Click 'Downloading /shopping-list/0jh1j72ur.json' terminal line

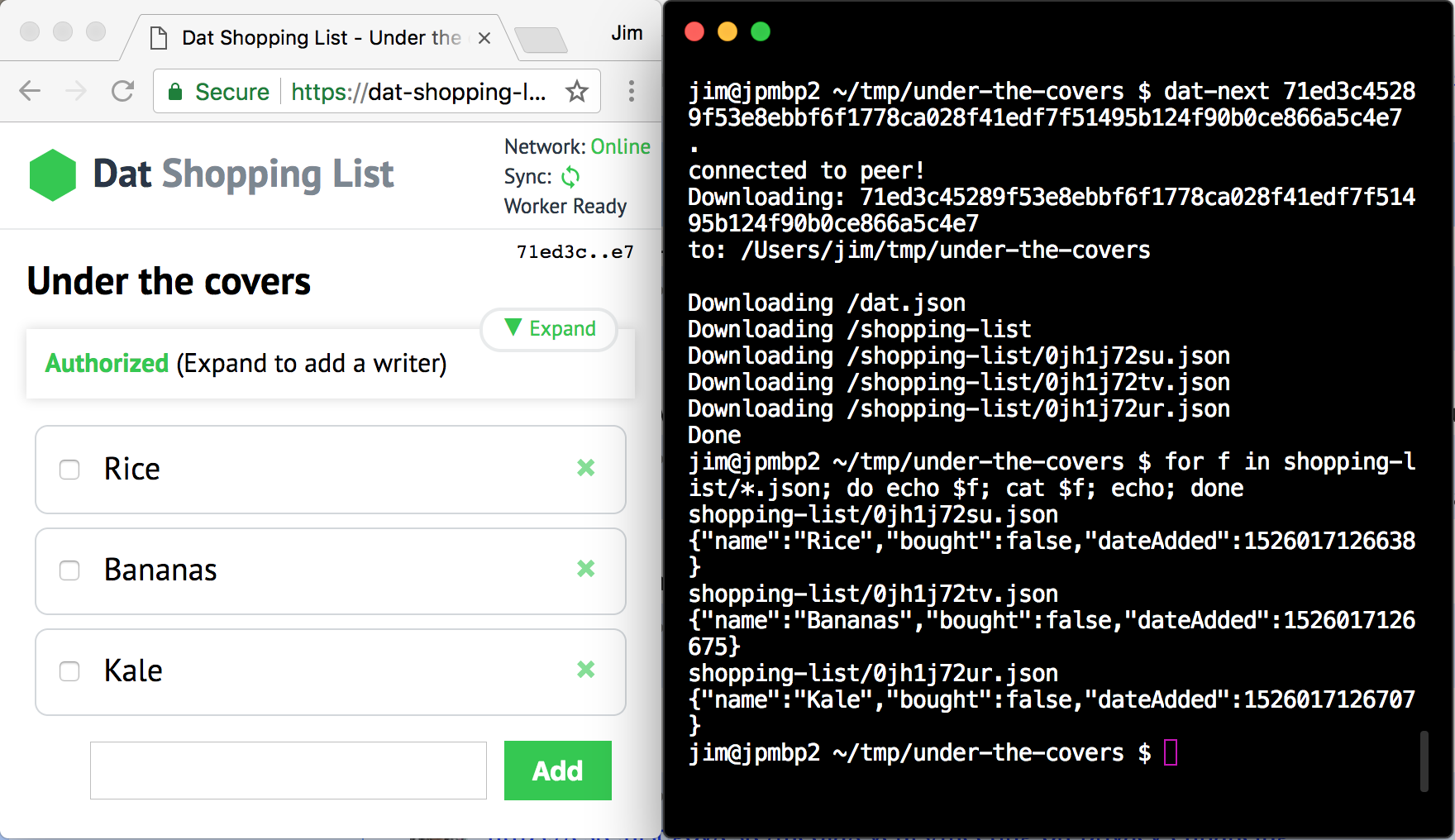pyautogui.click(x=959, y=408)
